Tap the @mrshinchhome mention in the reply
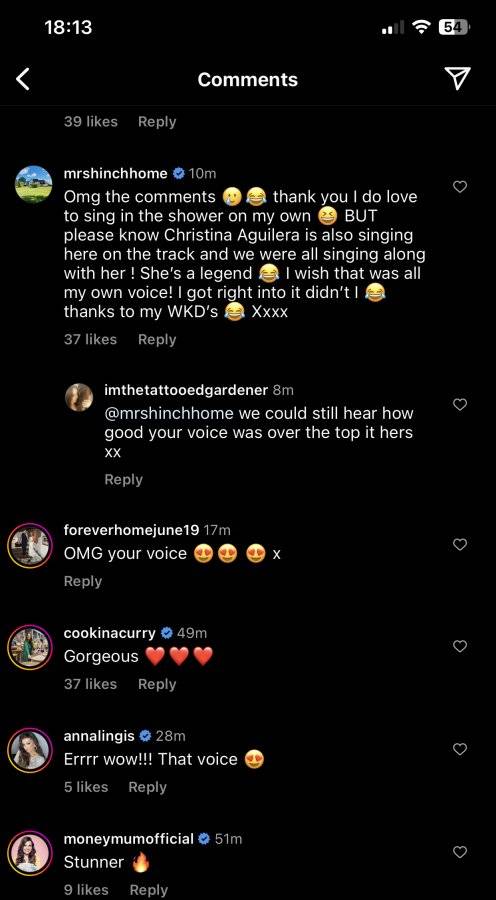496x900 pixels. (169, 413)
